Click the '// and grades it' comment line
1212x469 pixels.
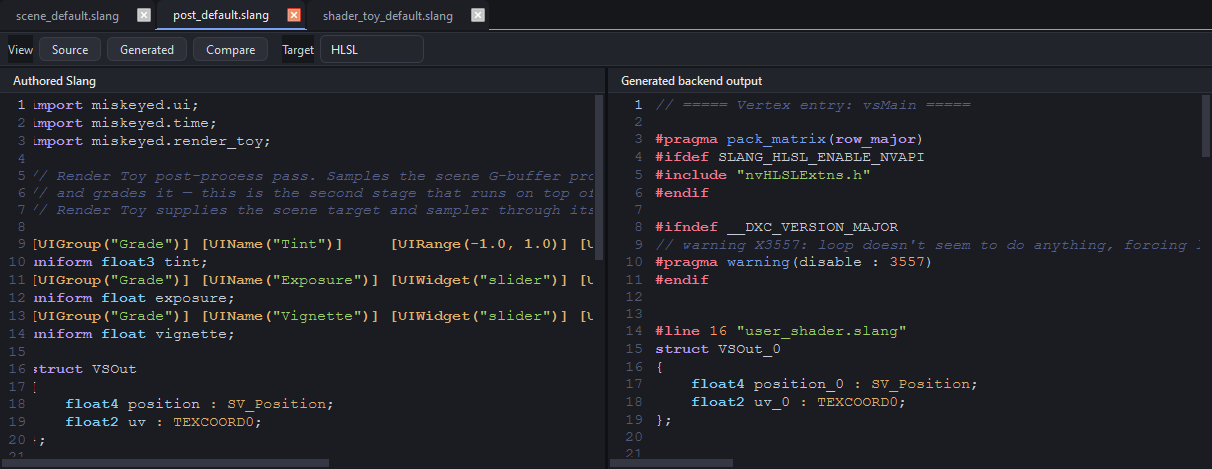click(x=314, y=193)
